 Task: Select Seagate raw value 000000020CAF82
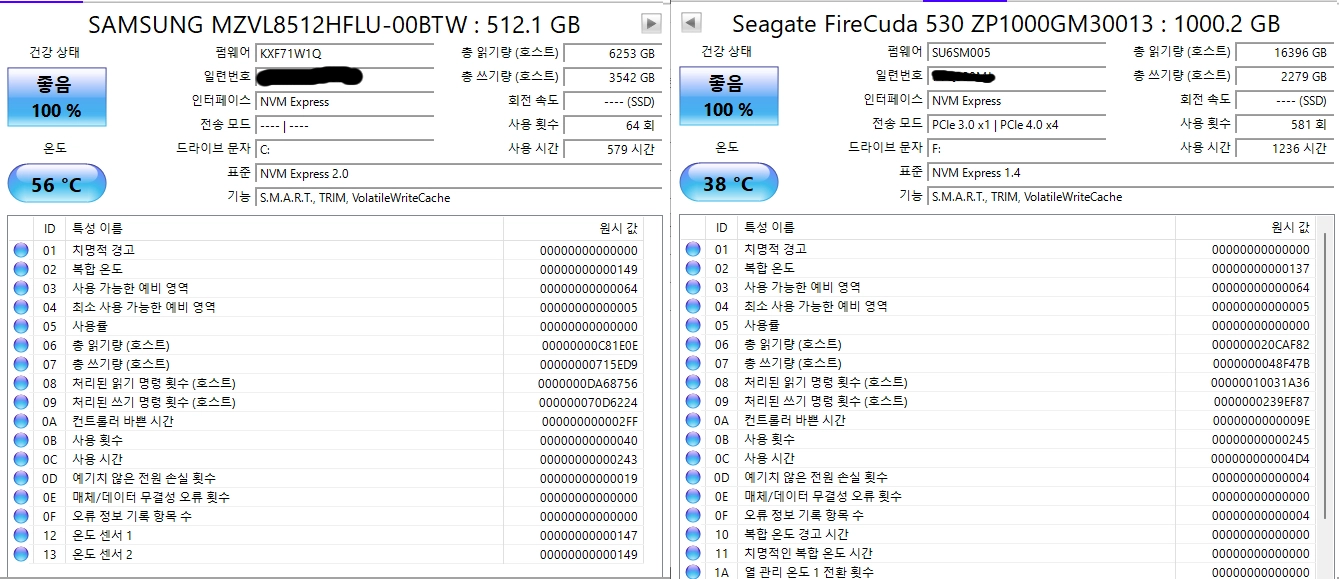pos(1261,344)
